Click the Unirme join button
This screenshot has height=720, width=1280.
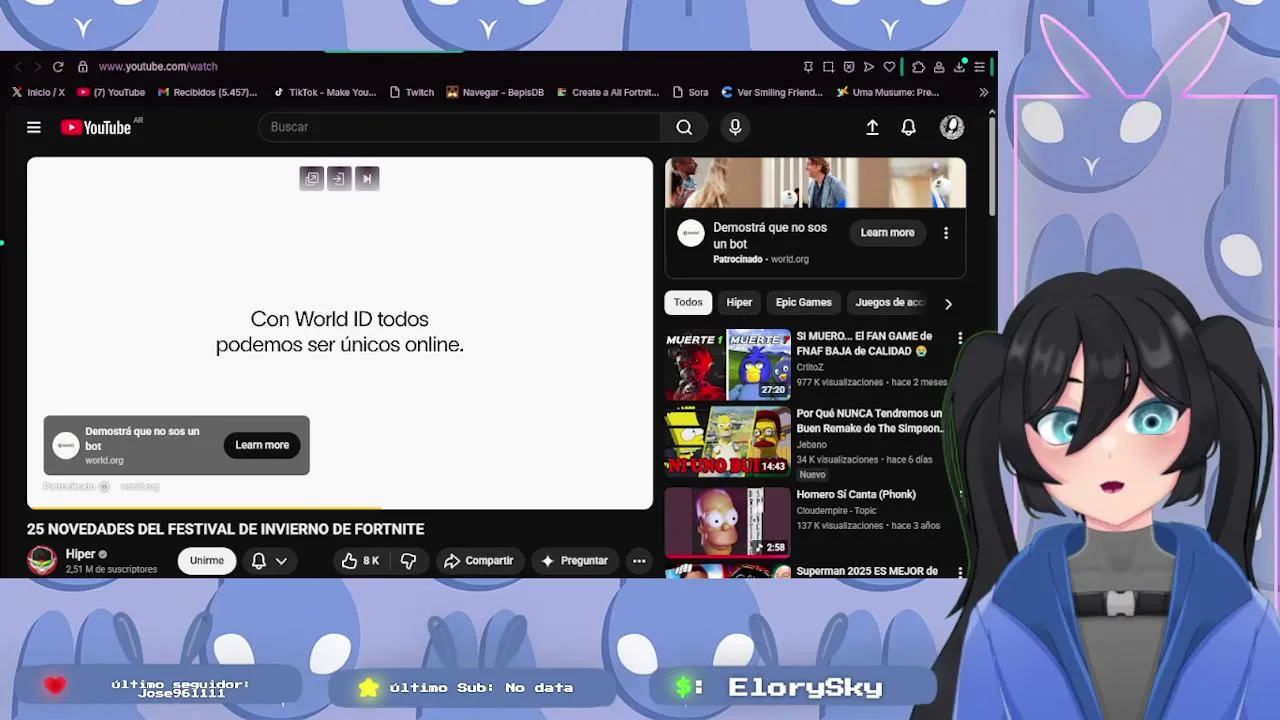point(207,561)
